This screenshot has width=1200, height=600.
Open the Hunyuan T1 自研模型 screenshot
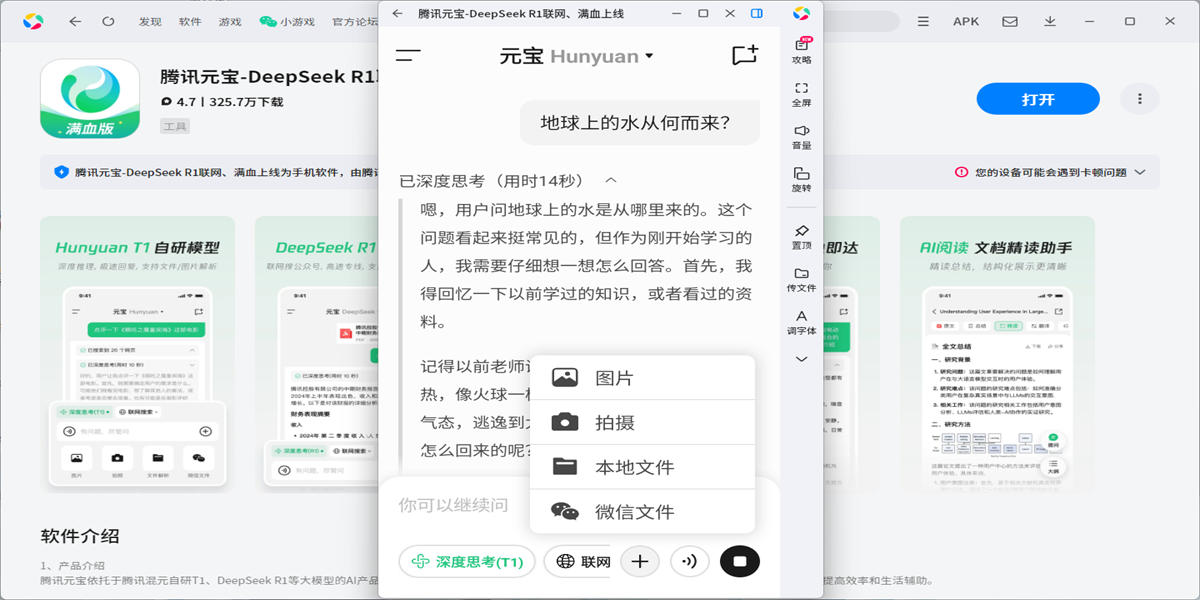point(137,354)
